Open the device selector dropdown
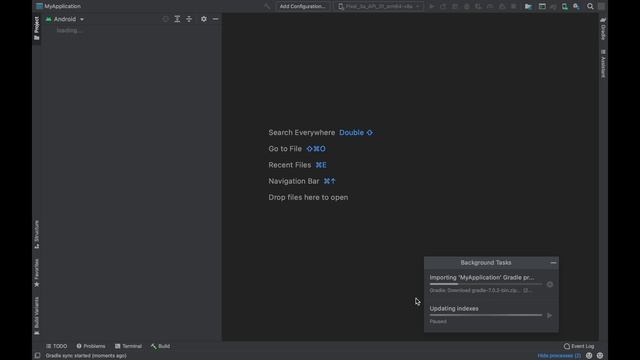 click(378, 6)
